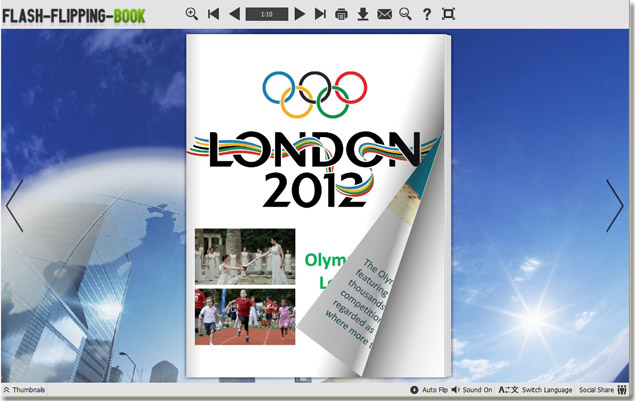Screen dimensions: 635x401
Task: Click the zoom in magnifier icon
Action: point(192,14)
